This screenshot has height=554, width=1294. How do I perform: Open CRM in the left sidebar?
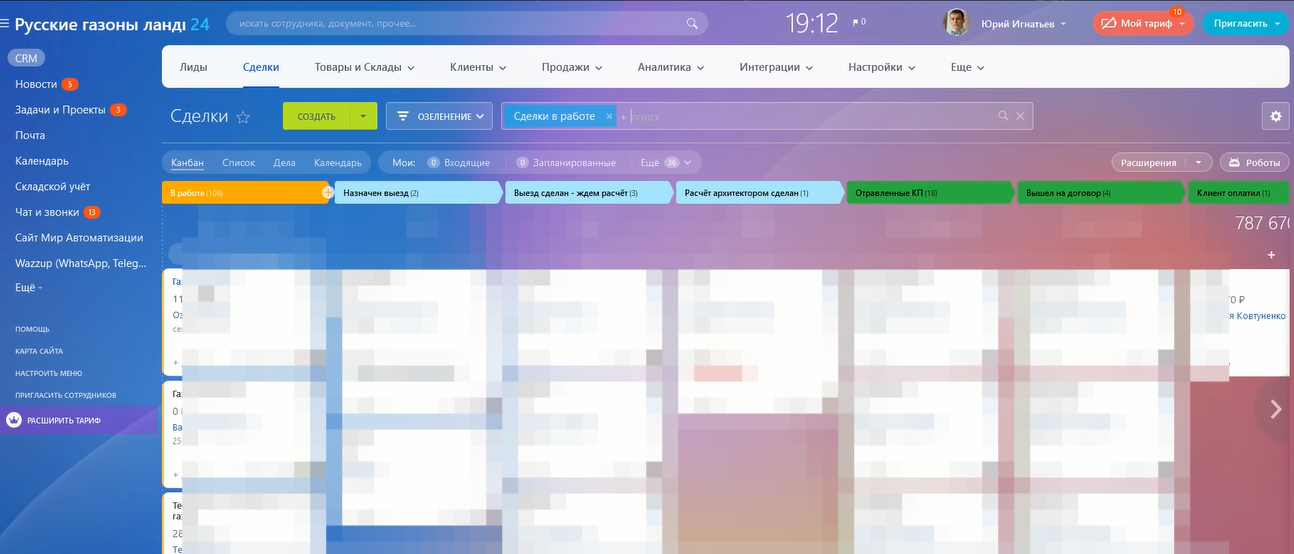(26, 59)
